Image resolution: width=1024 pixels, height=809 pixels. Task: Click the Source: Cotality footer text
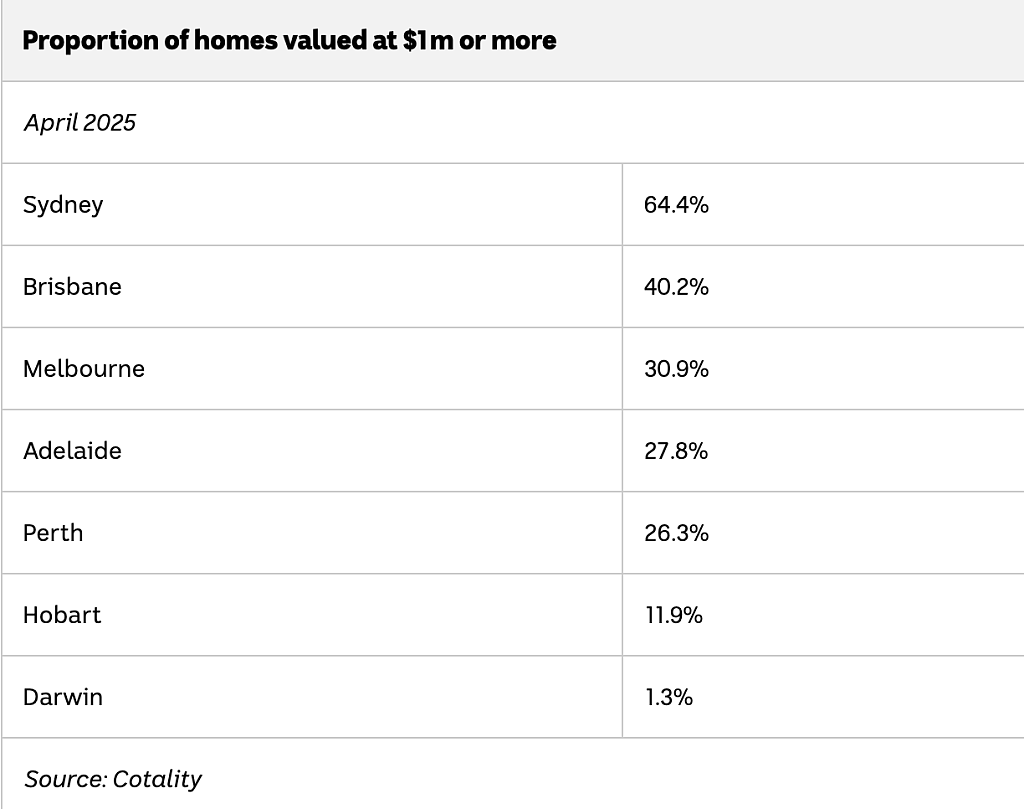click(x=113, y=779)
